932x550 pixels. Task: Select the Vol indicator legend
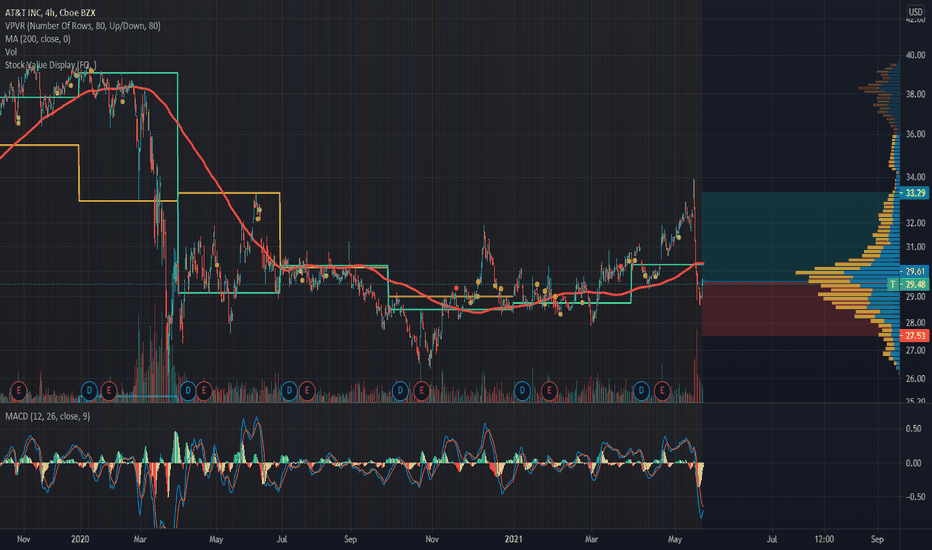click(x=11, y=52)
